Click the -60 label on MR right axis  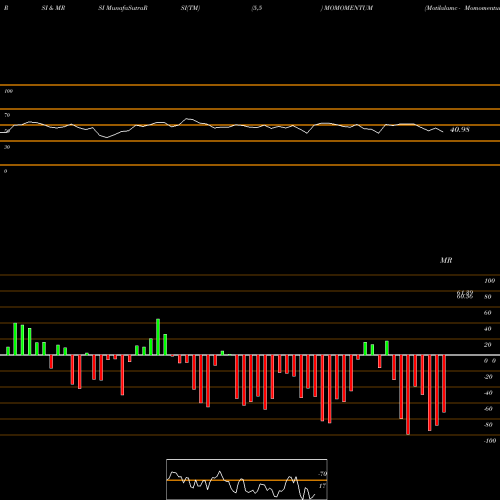(488, 409)
